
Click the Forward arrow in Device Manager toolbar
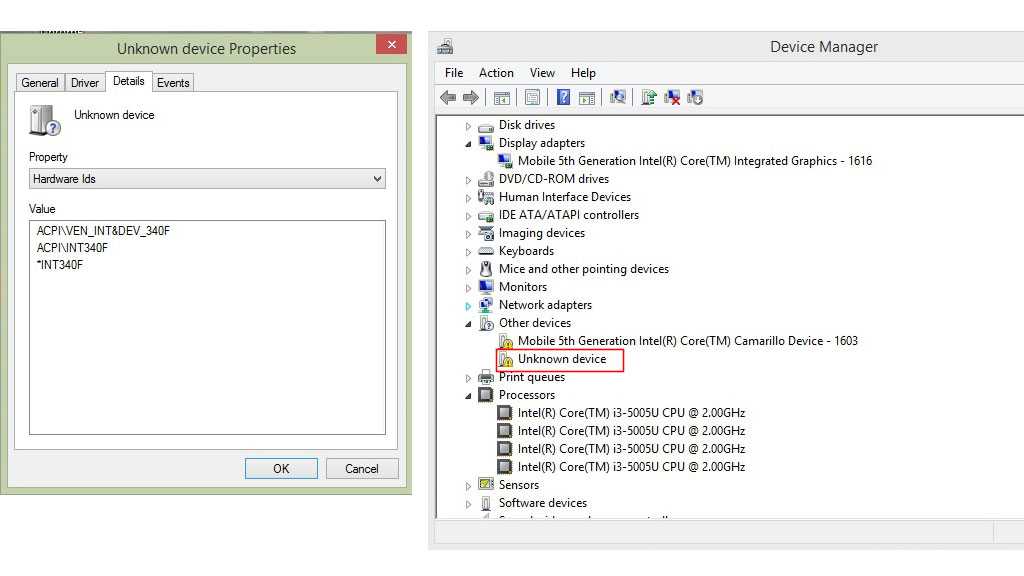click(471, 98)
